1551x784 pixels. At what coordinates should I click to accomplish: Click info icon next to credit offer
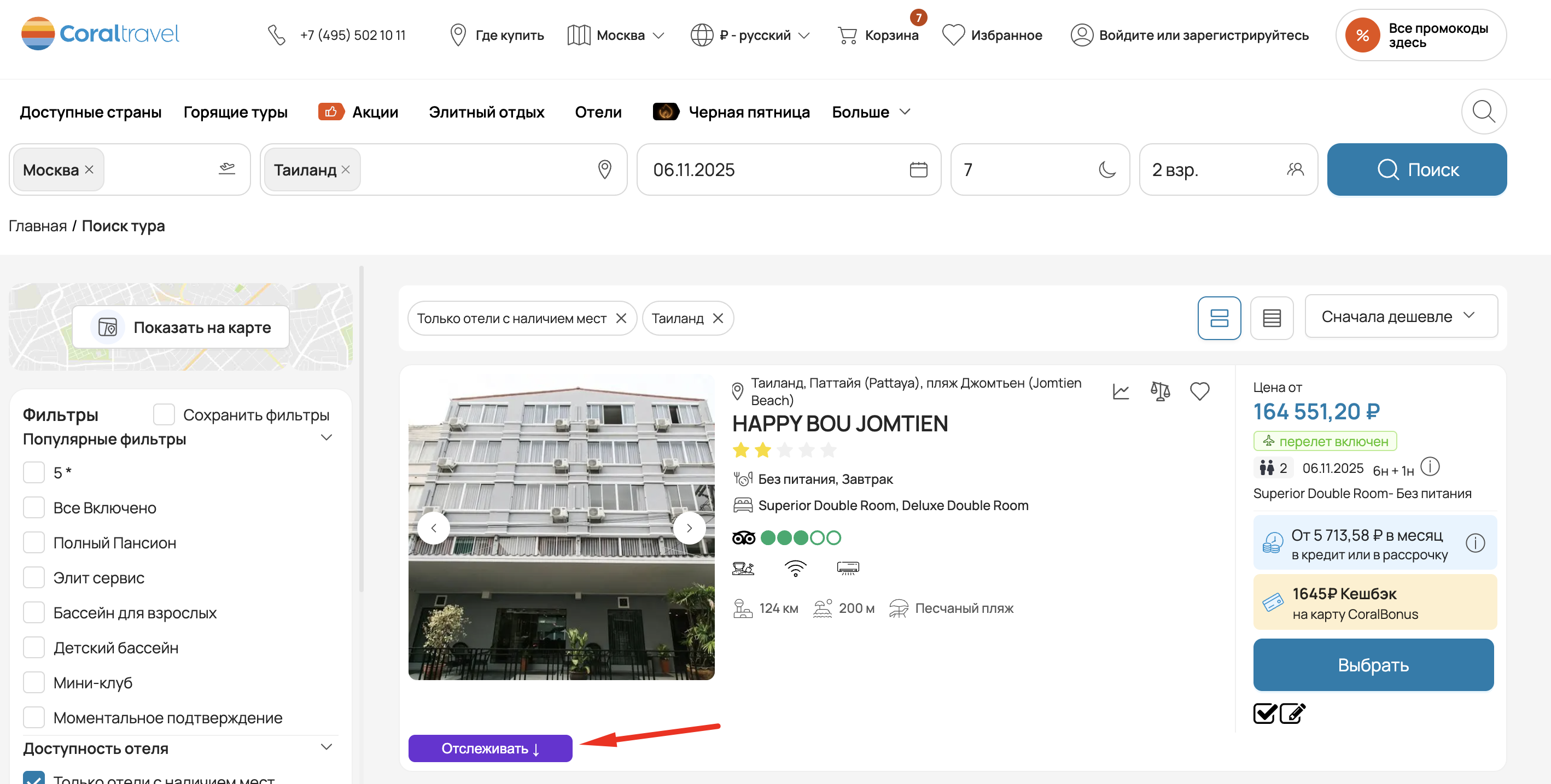tap(1474, 543)
